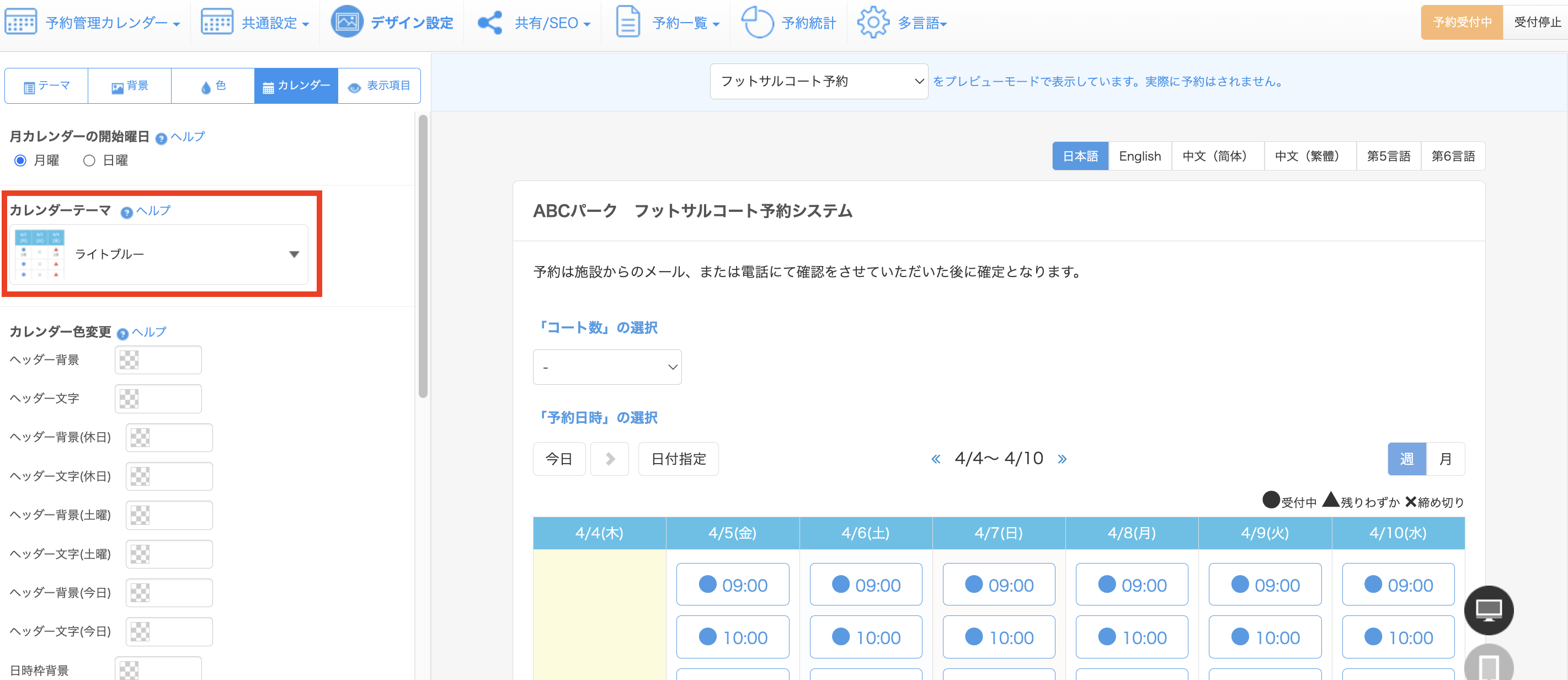Viewport: 1568px width, 680px height.
Task: Click help icon beside カレンダーテーマ
Action: 126,212
